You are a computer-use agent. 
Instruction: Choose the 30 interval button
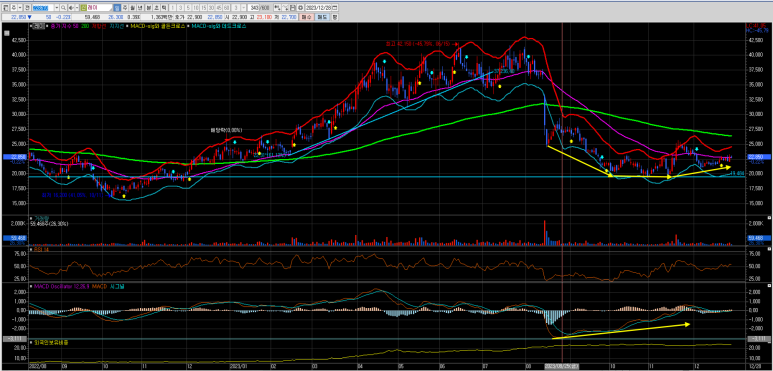[211, 8]
